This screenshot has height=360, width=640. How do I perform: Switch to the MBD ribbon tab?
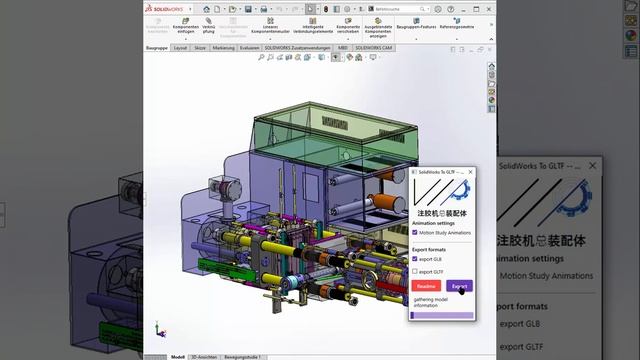click(342, 48)
